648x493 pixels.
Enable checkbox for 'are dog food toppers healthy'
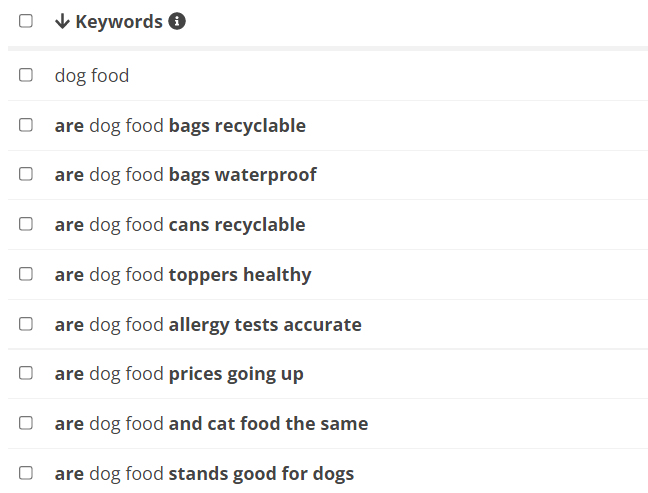[26, 274]
